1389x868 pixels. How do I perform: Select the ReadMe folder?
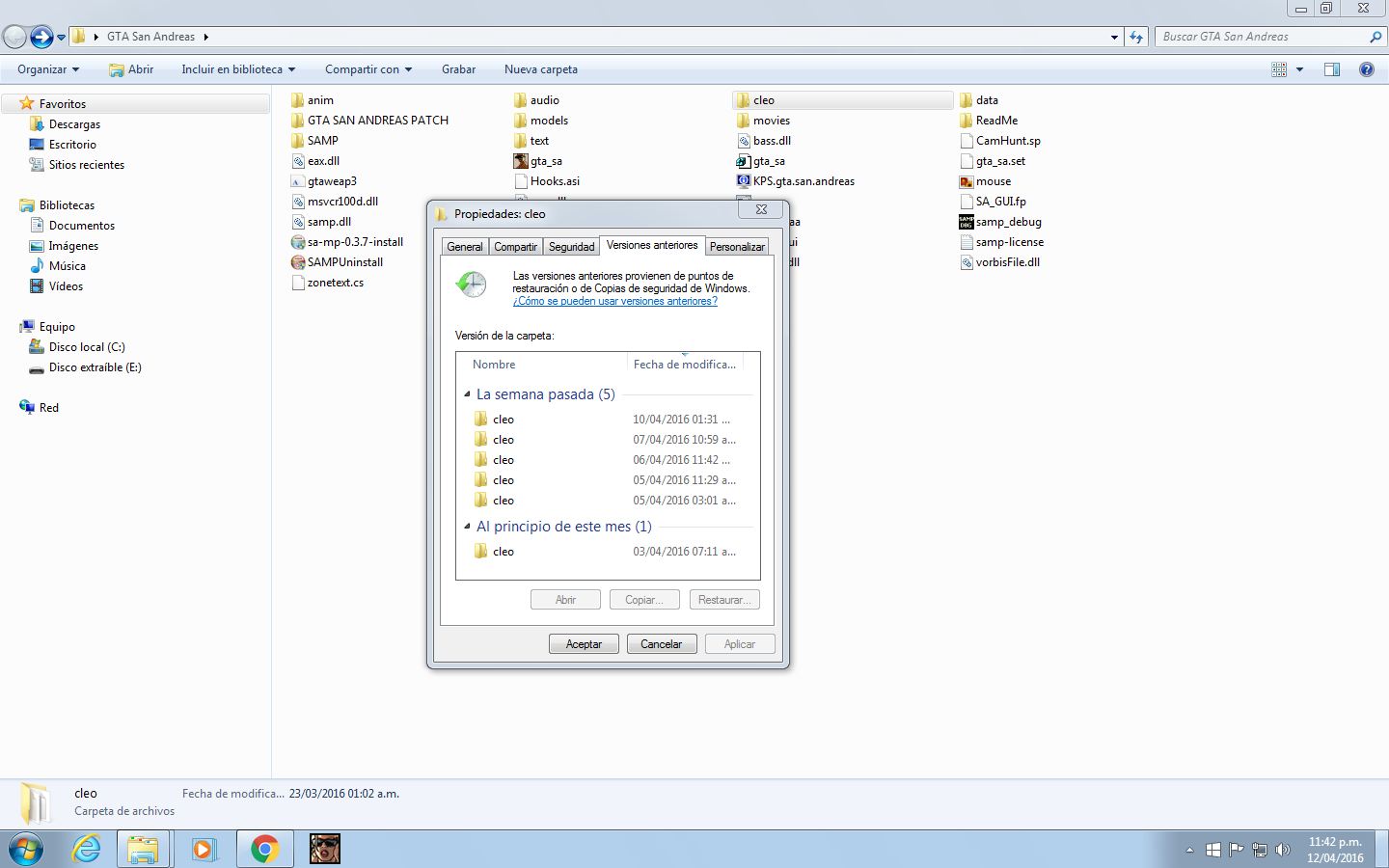click(x=989, y=121)
